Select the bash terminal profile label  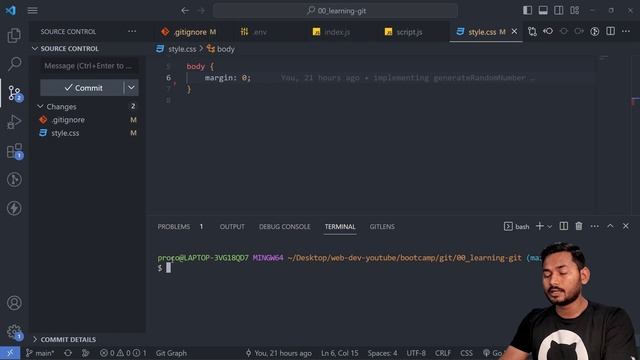pos(517,227)
